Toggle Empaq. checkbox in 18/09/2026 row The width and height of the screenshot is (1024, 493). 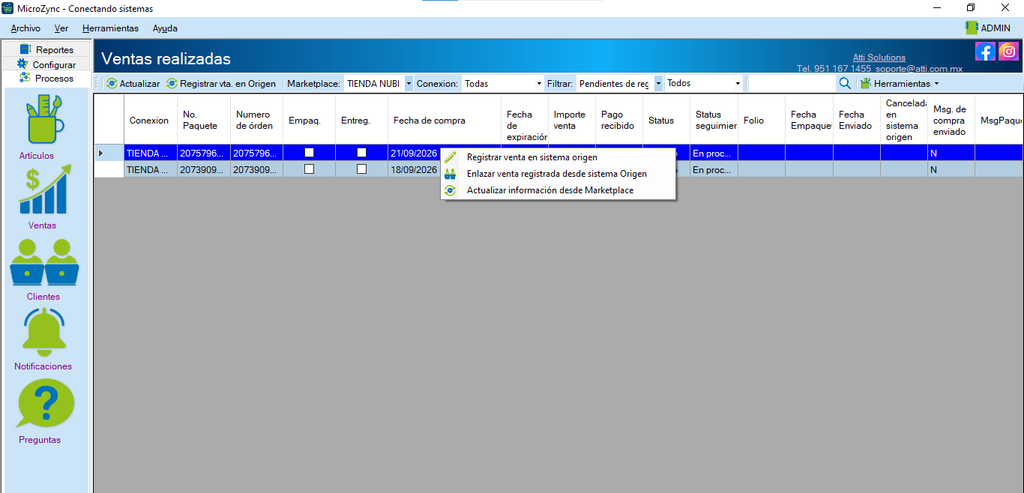(310, 168)
